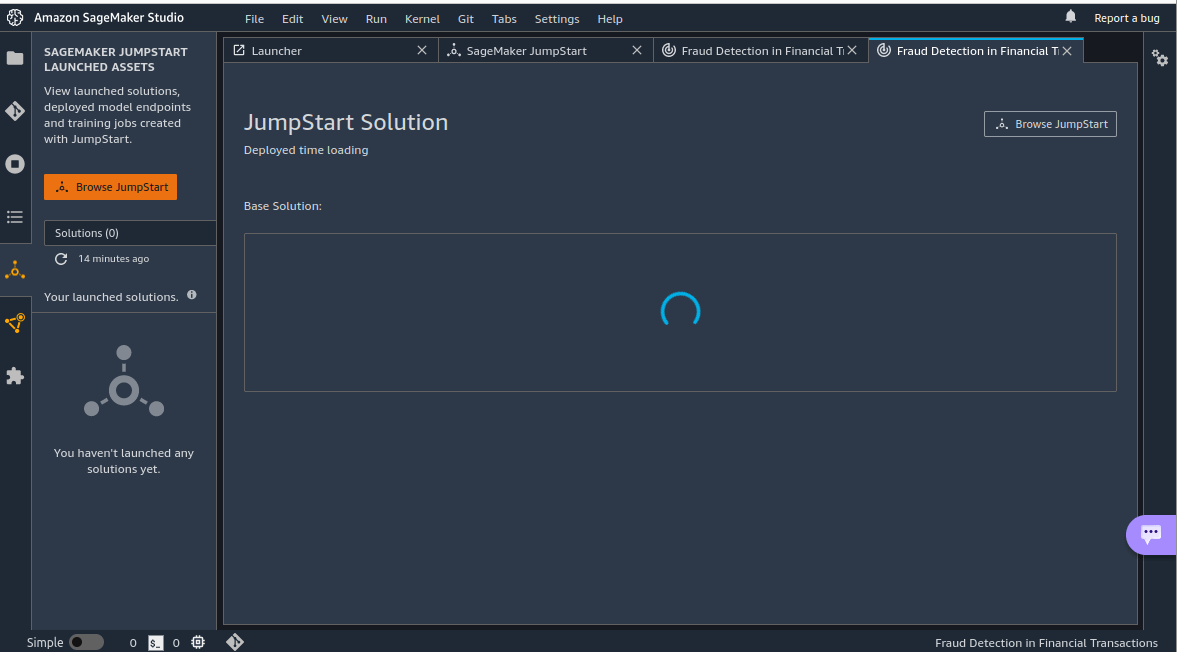1177x652 pixels.
Task: Open the table of contents list icon
Action: 15,217
